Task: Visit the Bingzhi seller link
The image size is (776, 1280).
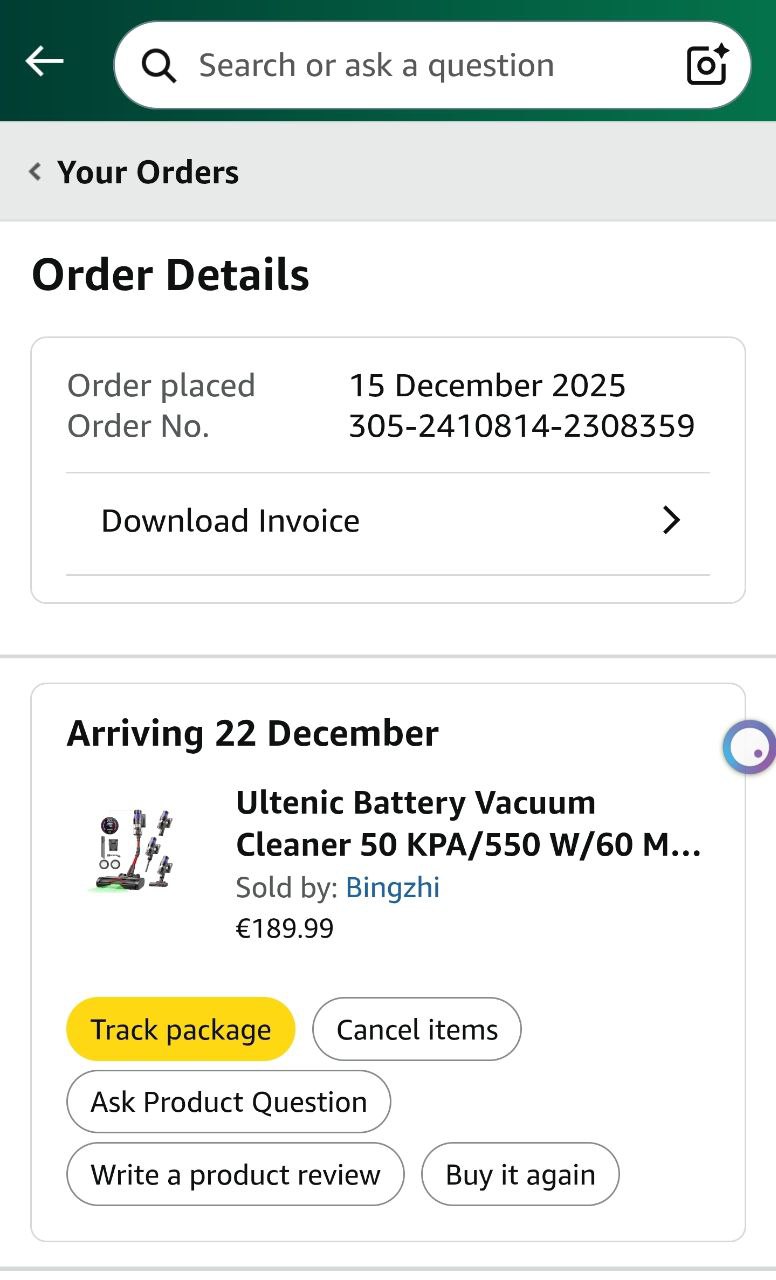Action: tap(392, 887)
